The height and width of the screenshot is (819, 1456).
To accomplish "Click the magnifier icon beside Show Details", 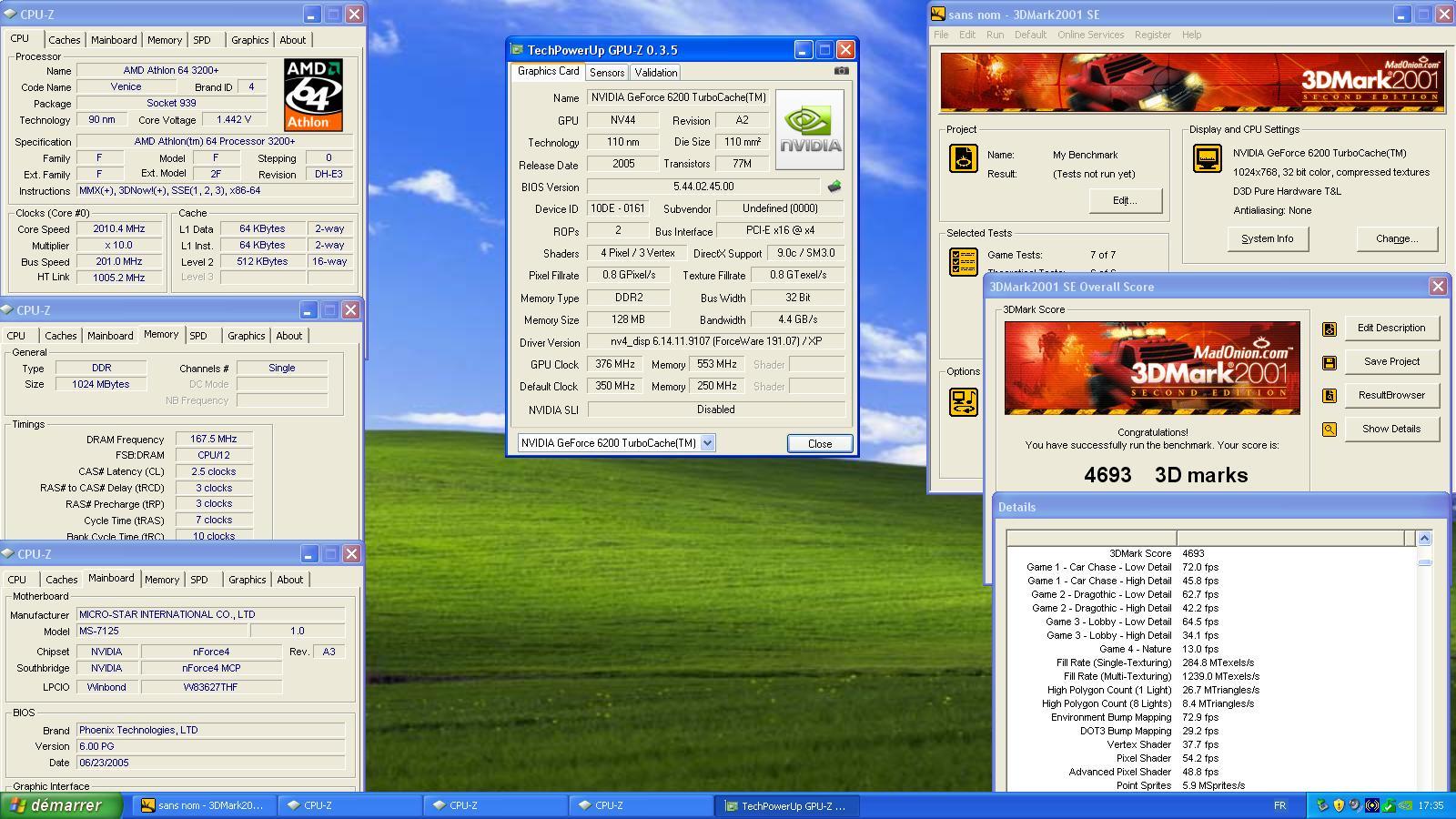I will pyautogui.click(x=1330, y=430).
